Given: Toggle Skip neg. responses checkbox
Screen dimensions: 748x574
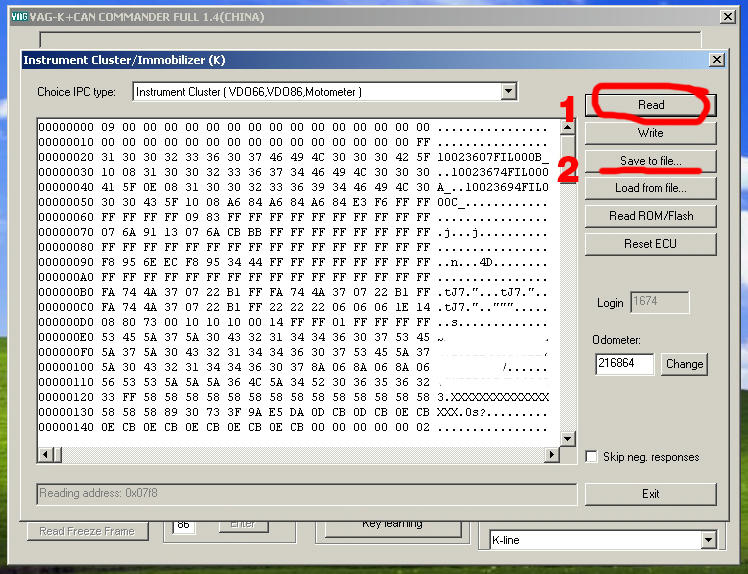Looking at the screenshot, I should click(592, 457).
